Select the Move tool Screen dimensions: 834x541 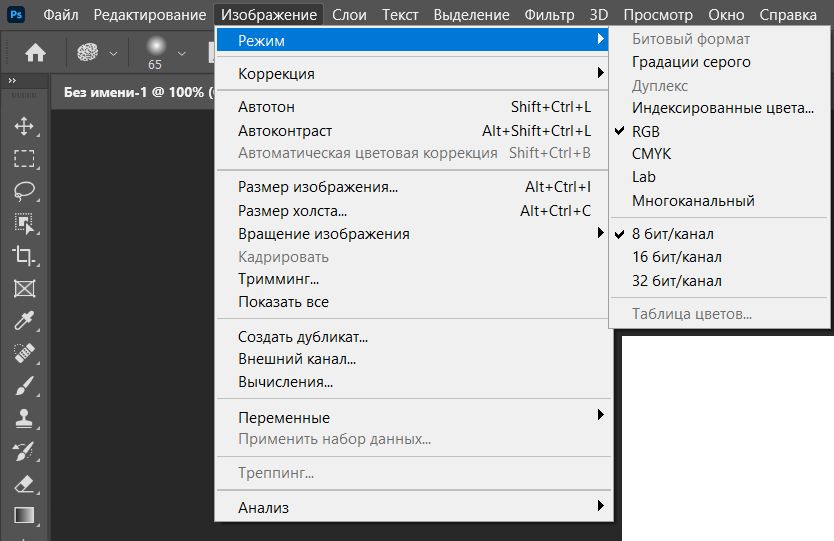(24, 126)
